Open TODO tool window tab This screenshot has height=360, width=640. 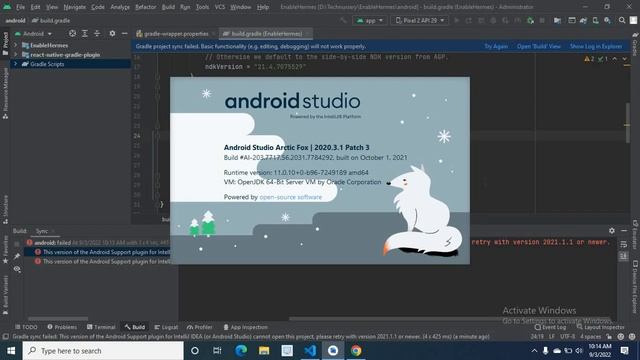(x=26, y=327)
